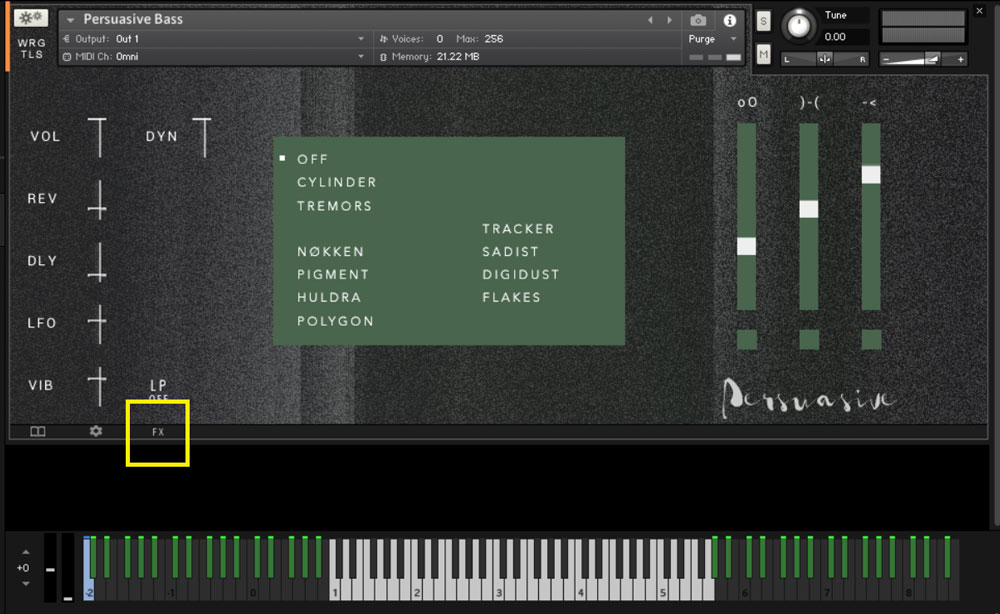The image size is (1000, 614).
Task: Click the -< vertical fader handle
Action: (x=871, y=175)
